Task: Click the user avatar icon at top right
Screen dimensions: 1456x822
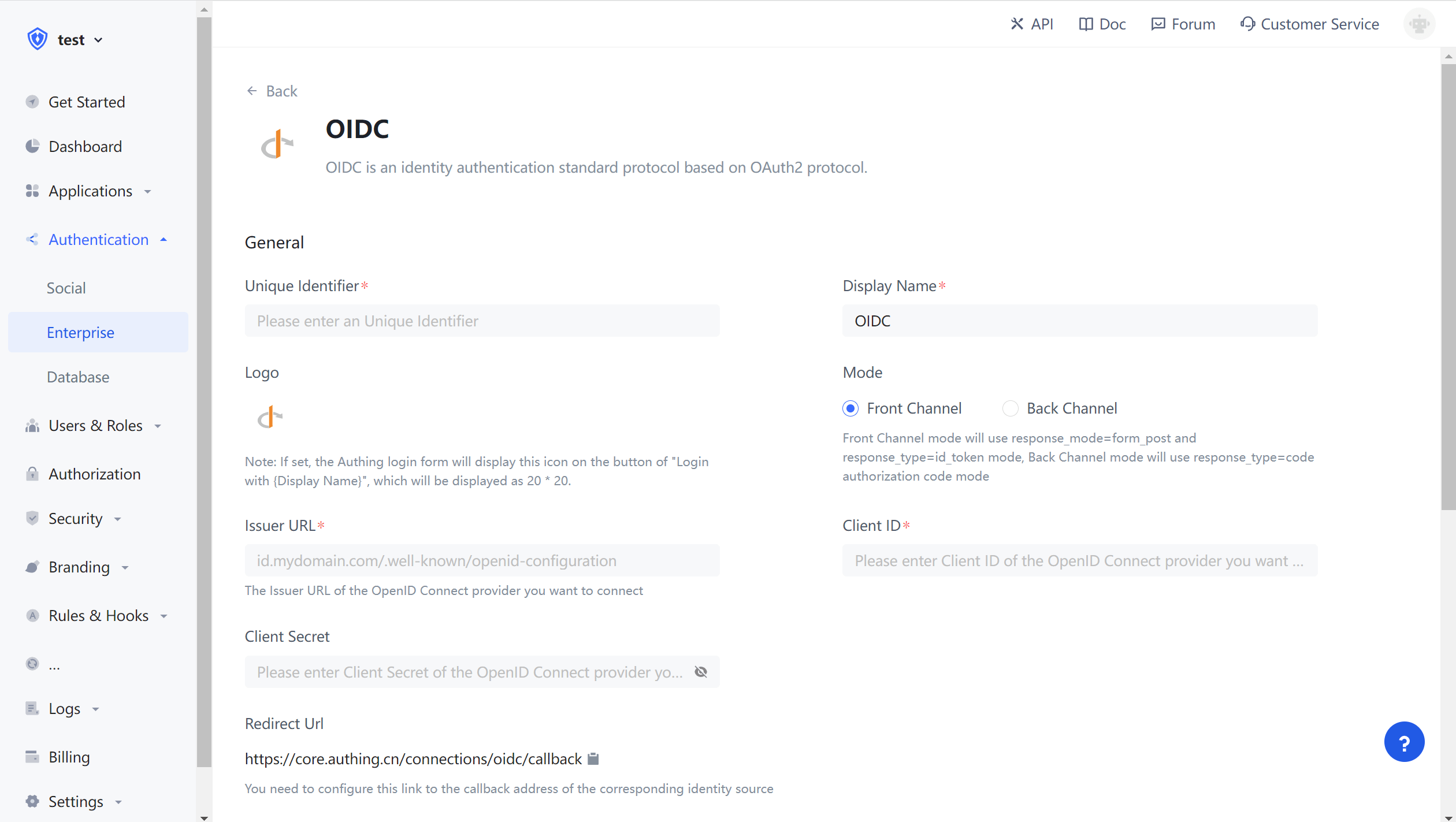Action: [1419, 24]
